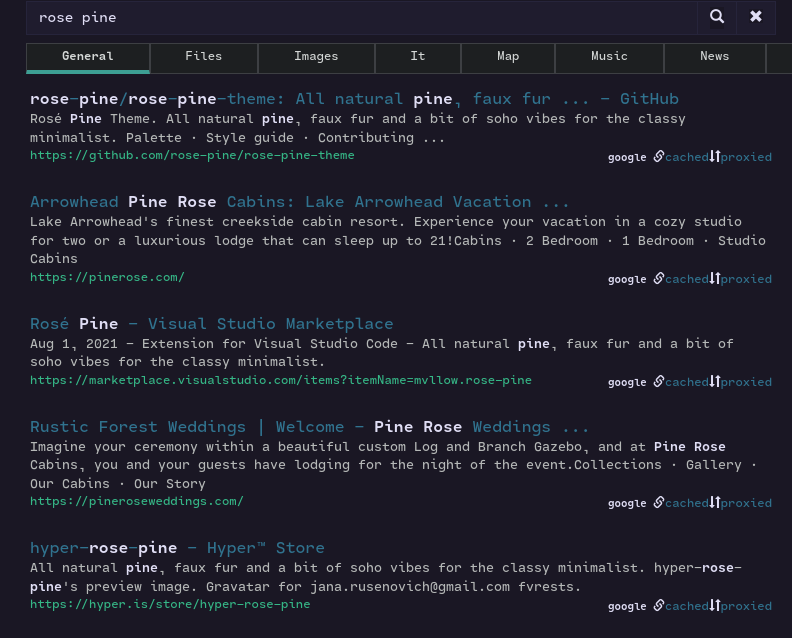Click the 'google' engine label on the GitHub result
The image size is (792, 638).
(627, 158)
